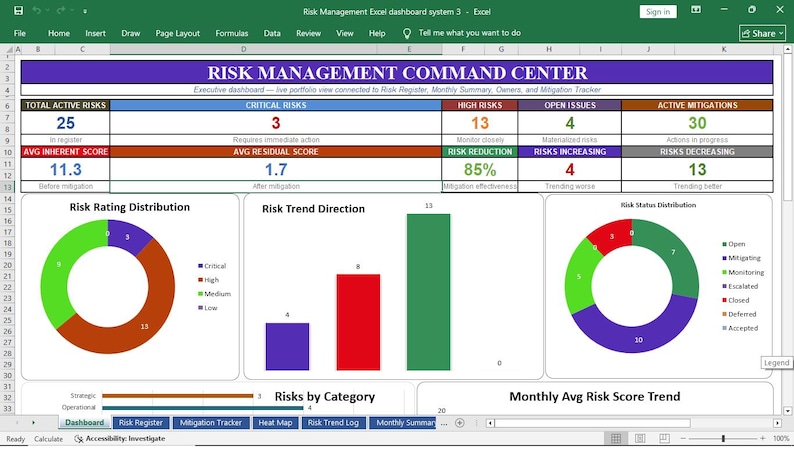794x474 pixels.
Task: Click the Redo arrow icon
Action: [x=61, y=11]
